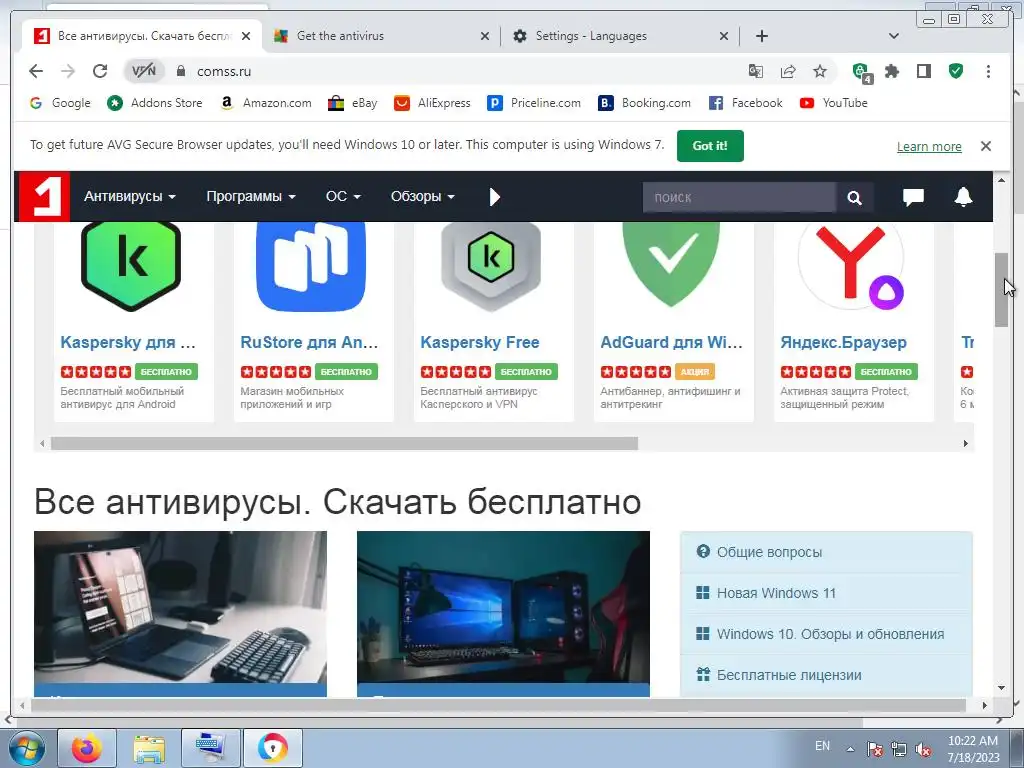Reload the comss.ru page
The height and width of the screenshot is (768, 1024).
coord(99,71)
